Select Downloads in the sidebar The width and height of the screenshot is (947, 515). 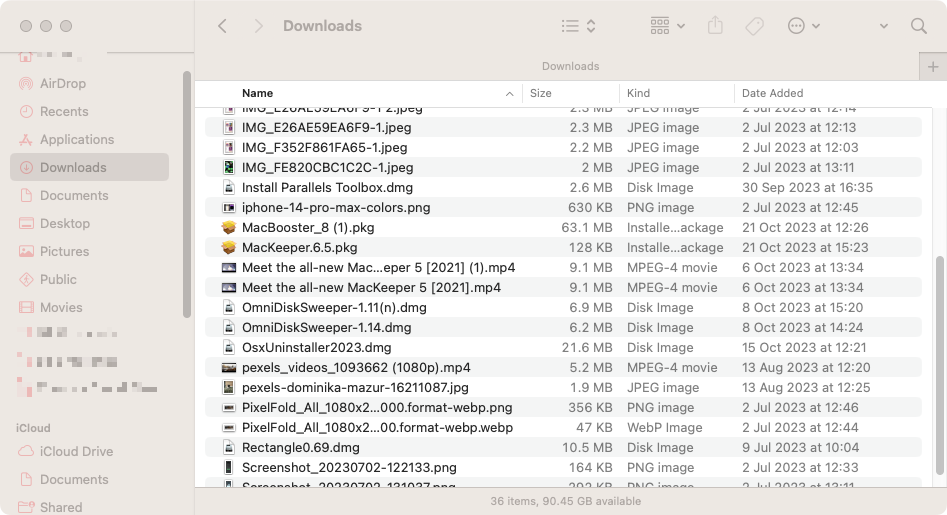click(x=89, y=167)
